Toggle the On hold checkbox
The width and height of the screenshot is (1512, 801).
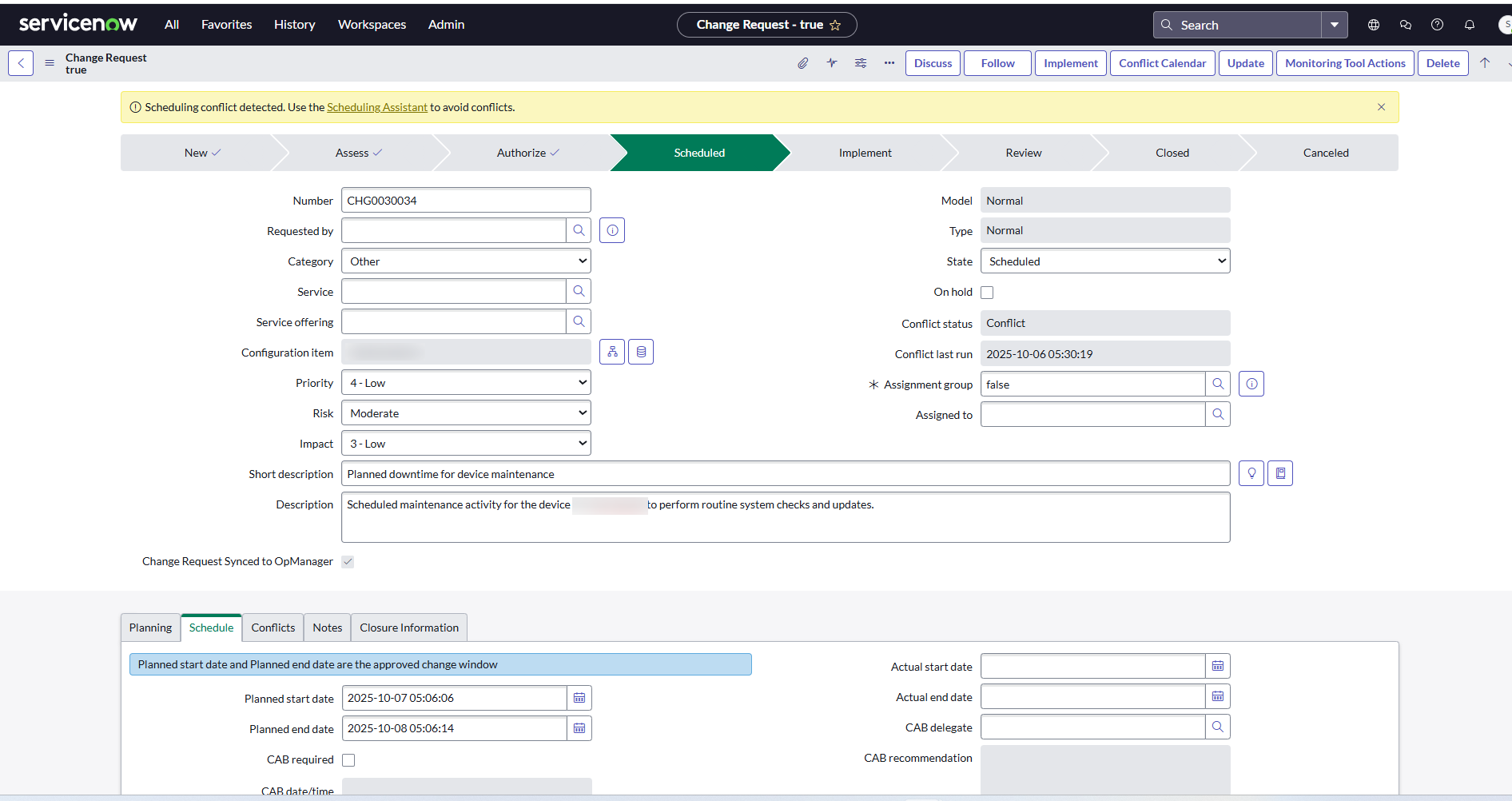click(x=987, y=293)
